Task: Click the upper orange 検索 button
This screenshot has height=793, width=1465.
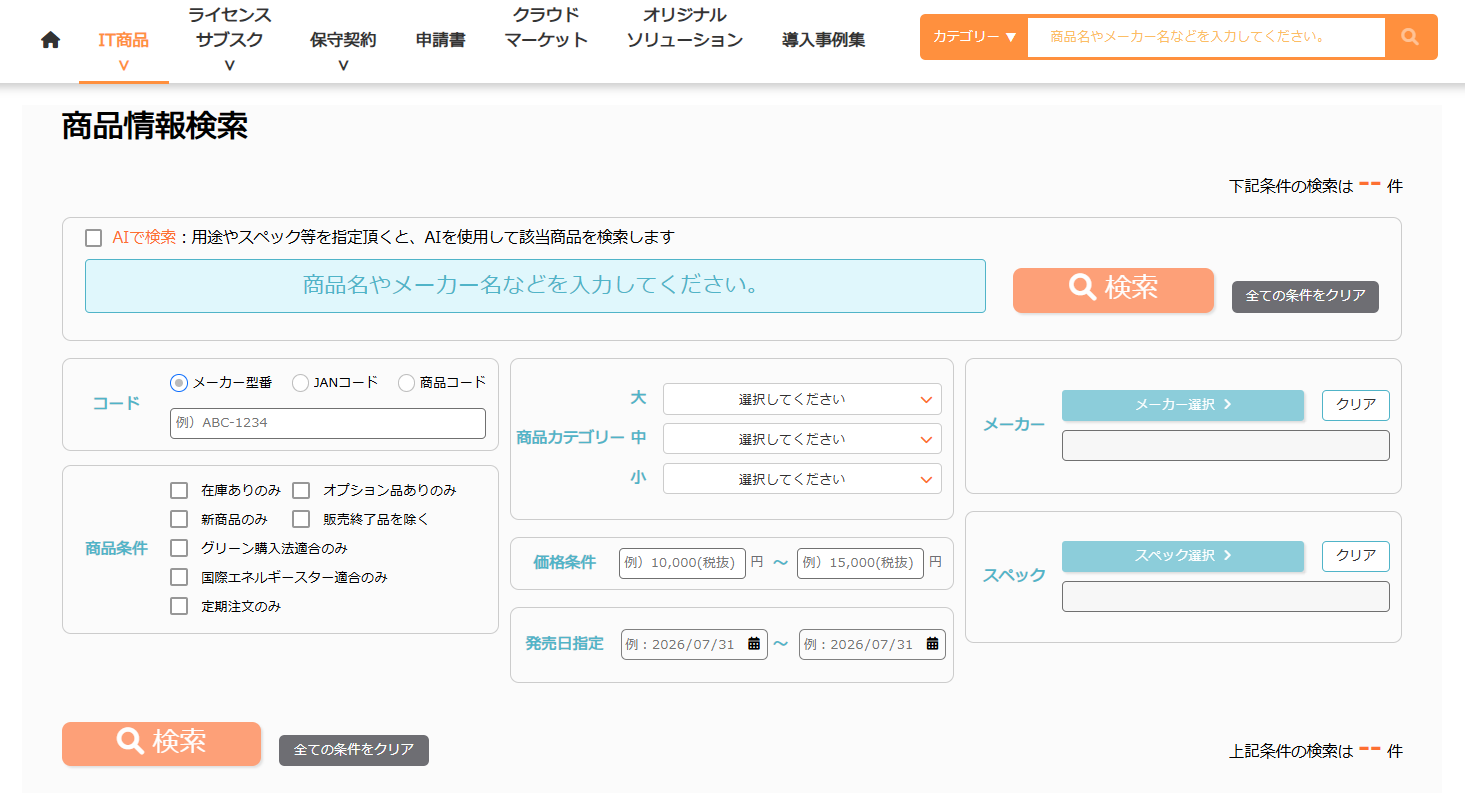Action: coord(1113,290)
